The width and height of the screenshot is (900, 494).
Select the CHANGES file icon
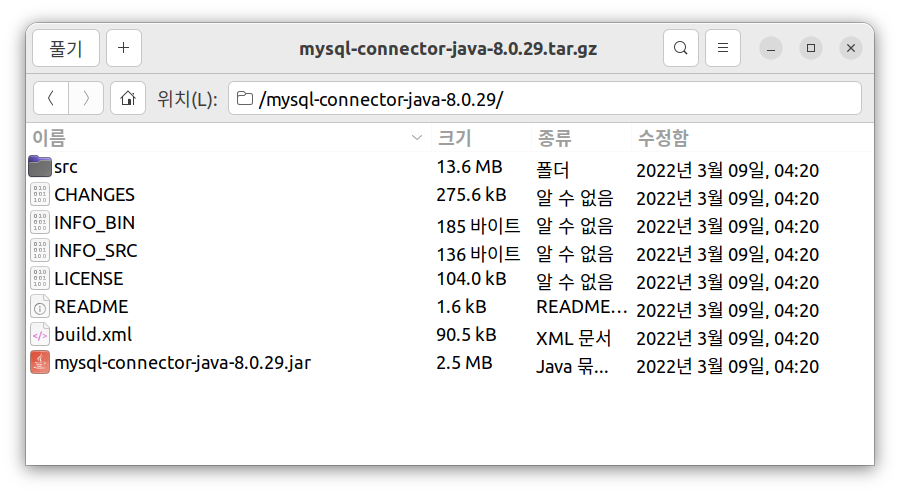coord(40,195)
